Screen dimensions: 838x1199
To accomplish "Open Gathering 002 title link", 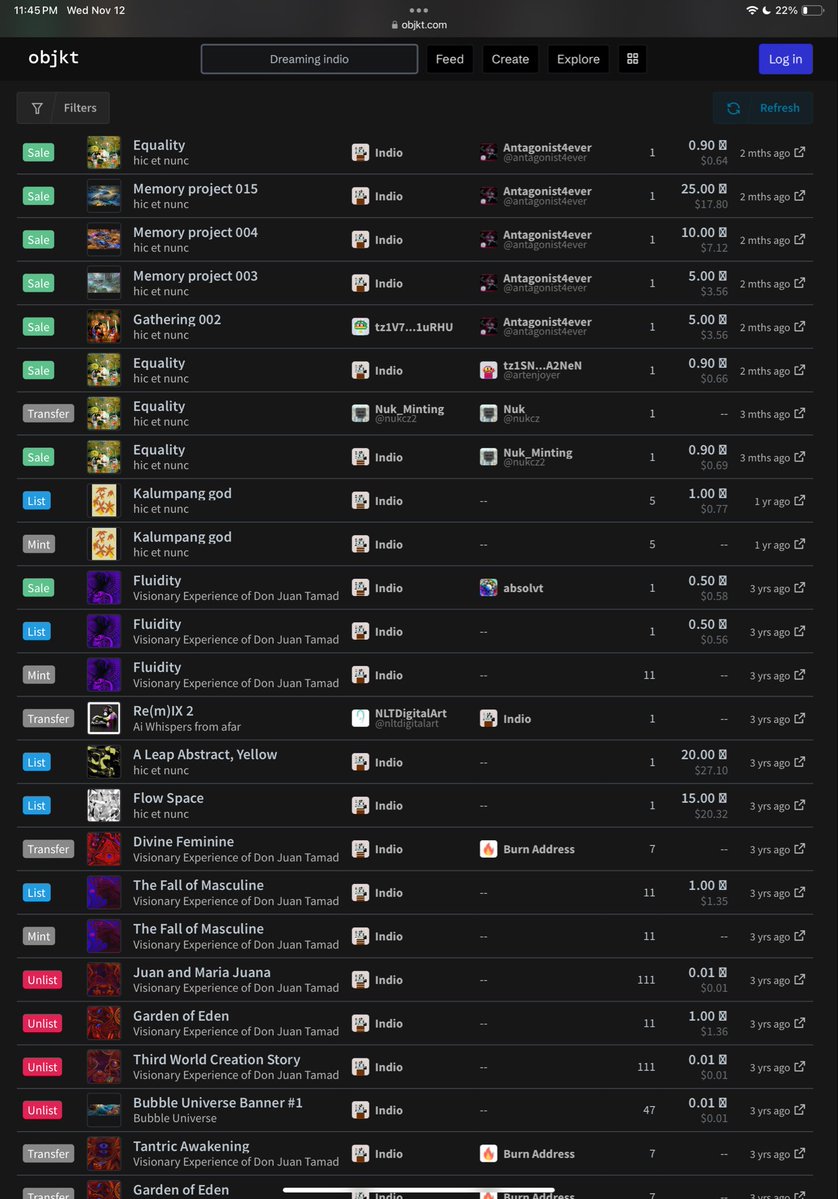I will [177, 320].
